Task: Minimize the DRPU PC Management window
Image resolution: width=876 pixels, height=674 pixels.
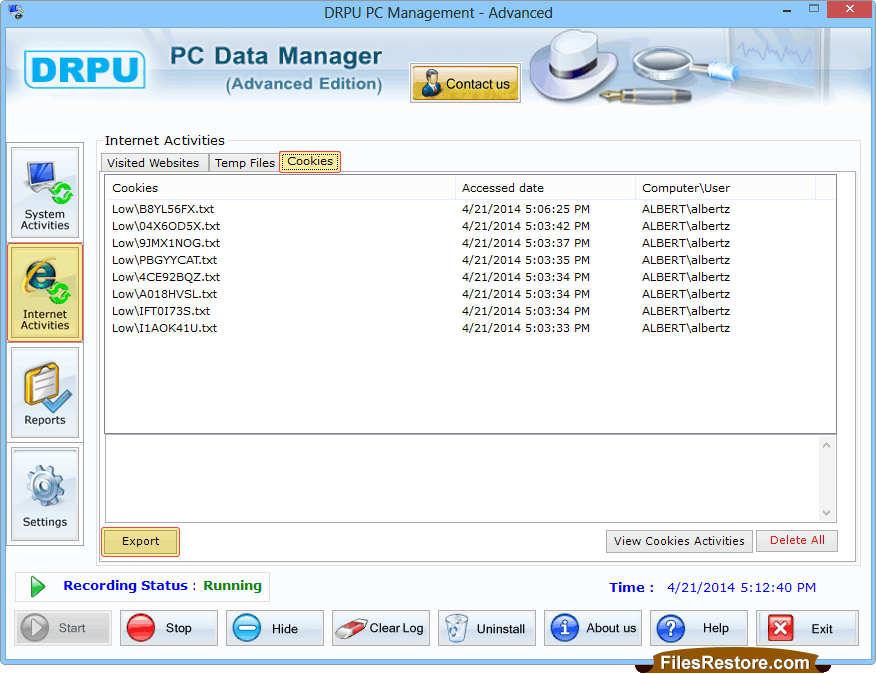Action: (x=787, y=10)
